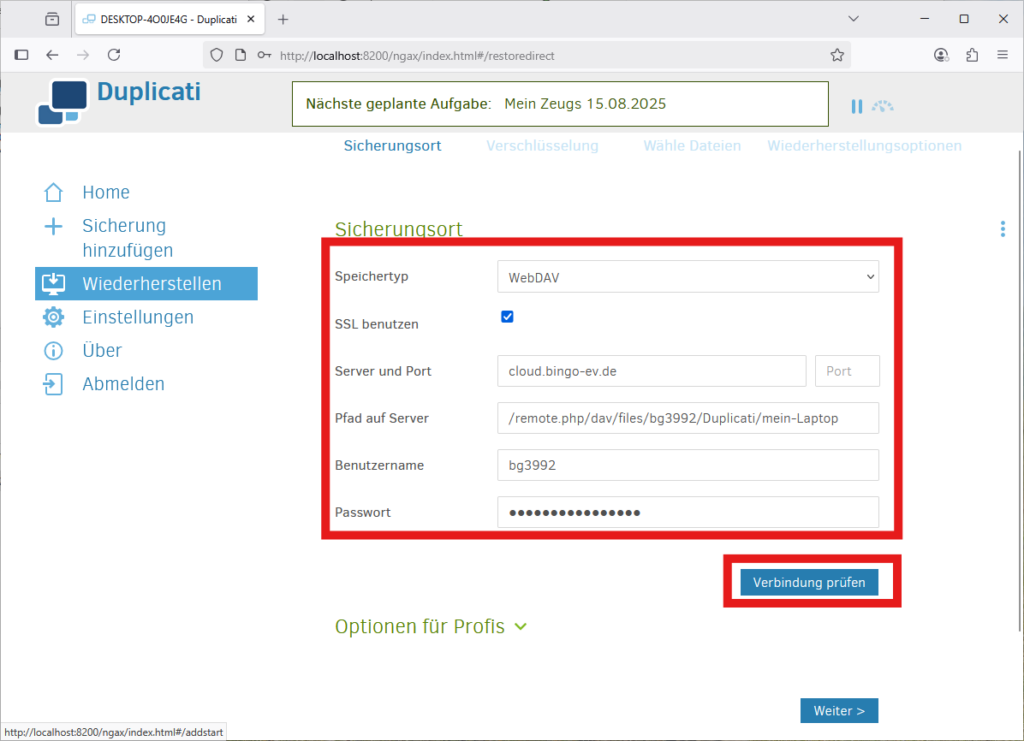Click the SSL benutzen label

tap(377, 324)
